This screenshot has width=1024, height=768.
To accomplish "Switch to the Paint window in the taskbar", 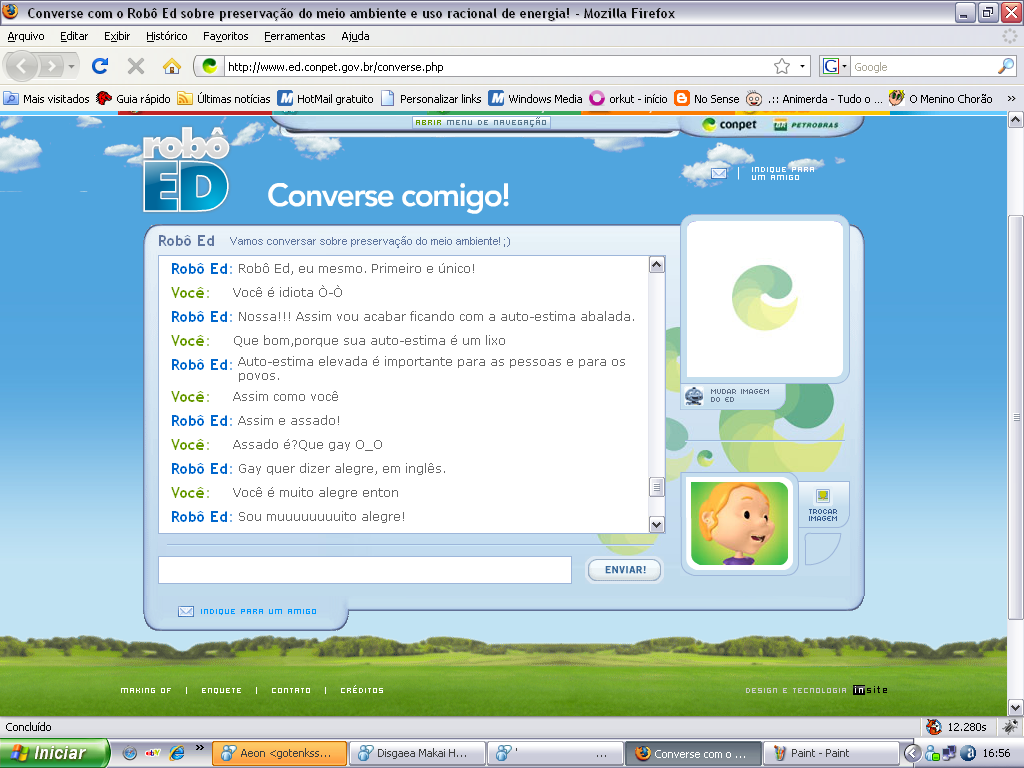I will [829, 753].
